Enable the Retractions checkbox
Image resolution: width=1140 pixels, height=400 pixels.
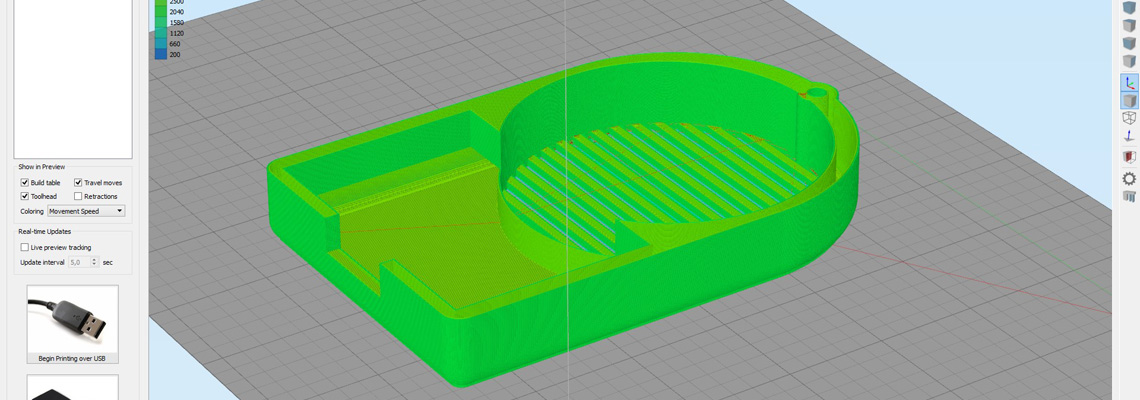pyautogui.click(x=78, y=197)
